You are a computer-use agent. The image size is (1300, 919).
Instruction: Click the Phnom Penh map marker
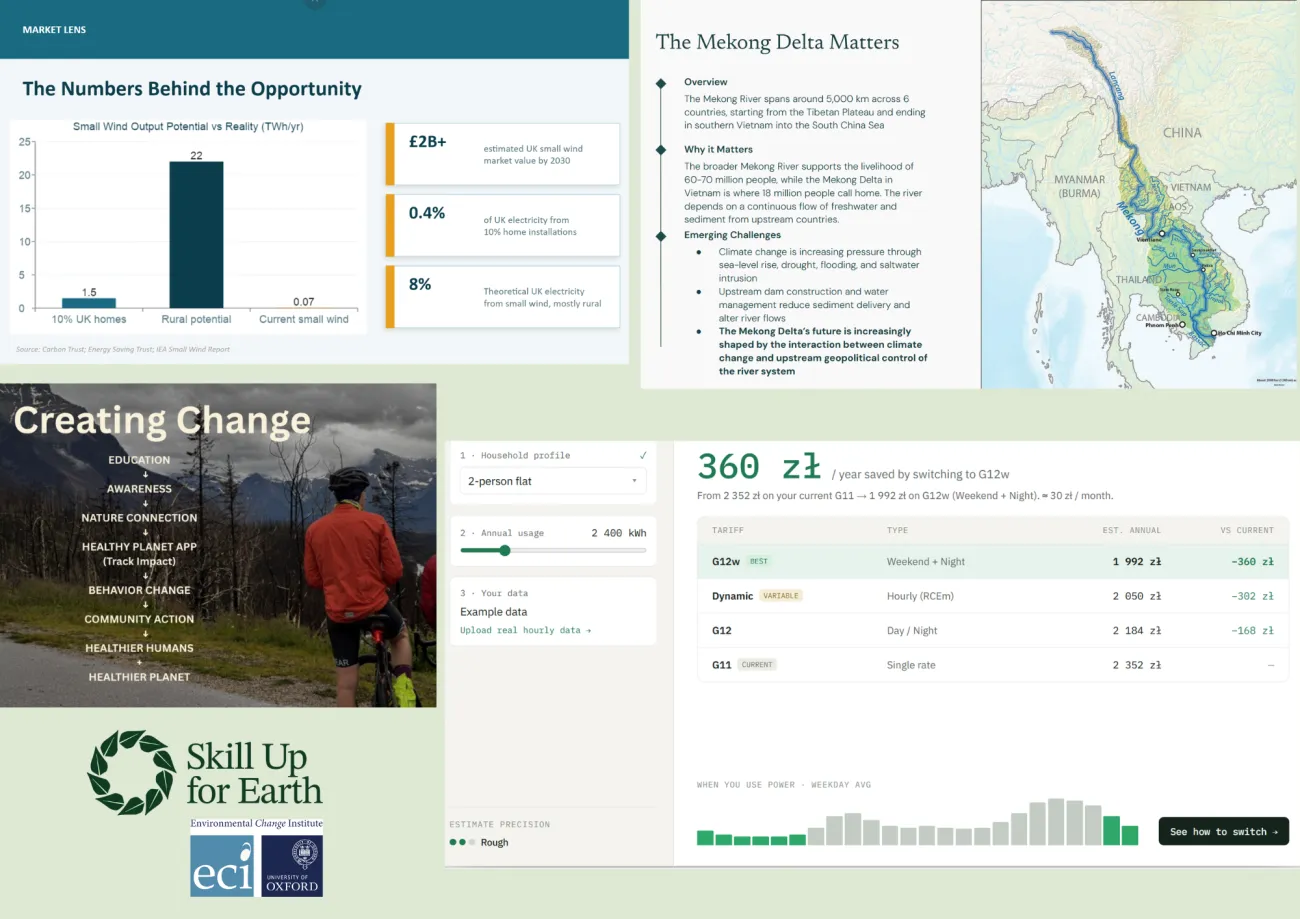point(1182,324)
